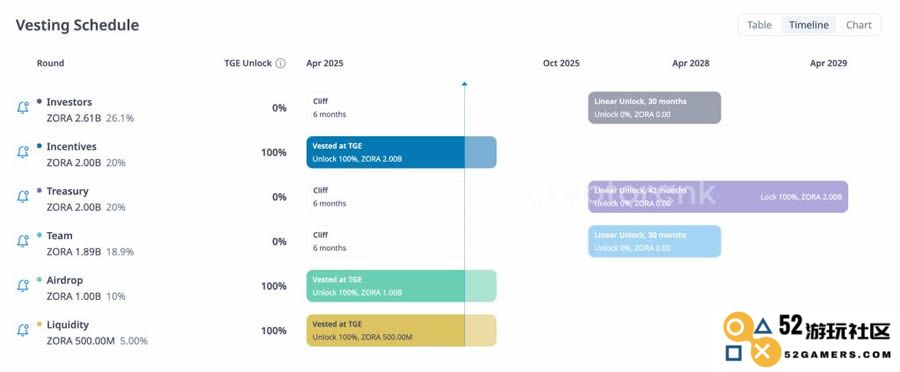Click the bell icon next to Investors
The height and width of the screenshot is (372, 900).
point(23,107)
